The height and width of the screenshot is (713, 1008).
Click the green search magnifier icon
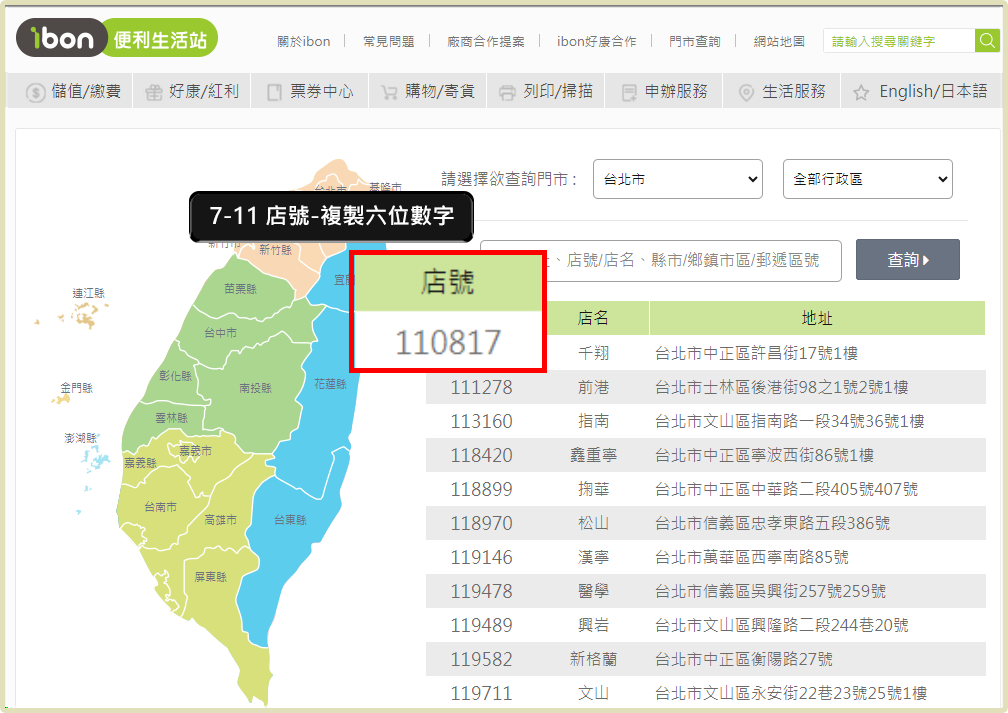coord(987,41)
